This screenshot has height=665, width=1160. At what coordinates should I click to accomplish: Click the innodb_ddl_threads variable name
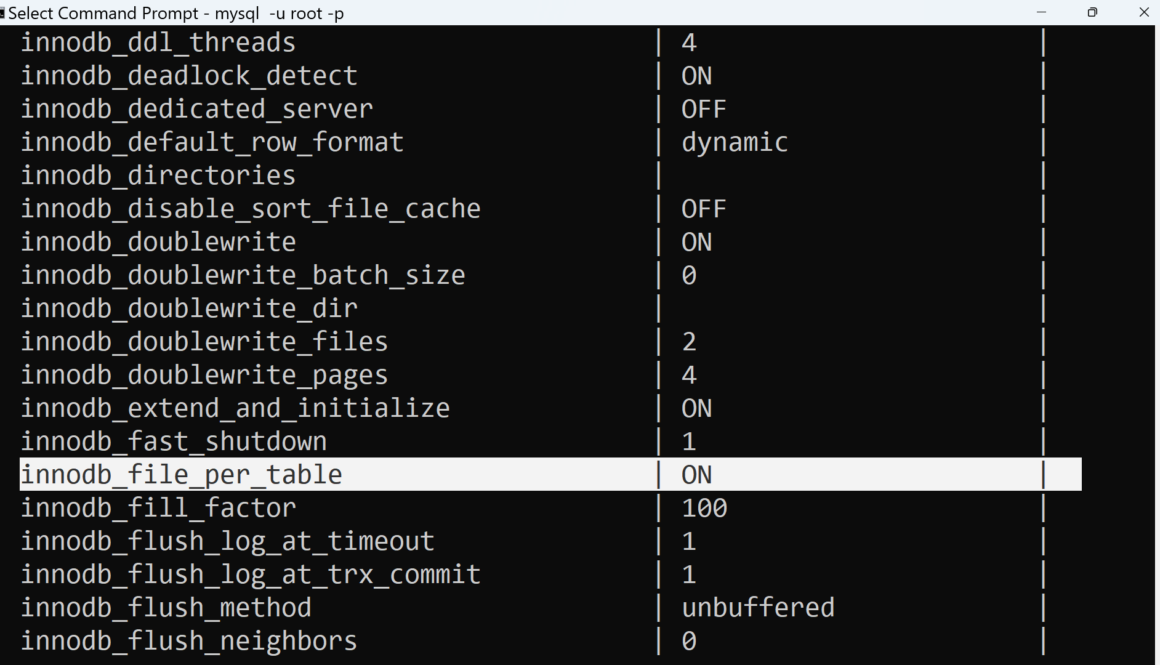(158, 42)
